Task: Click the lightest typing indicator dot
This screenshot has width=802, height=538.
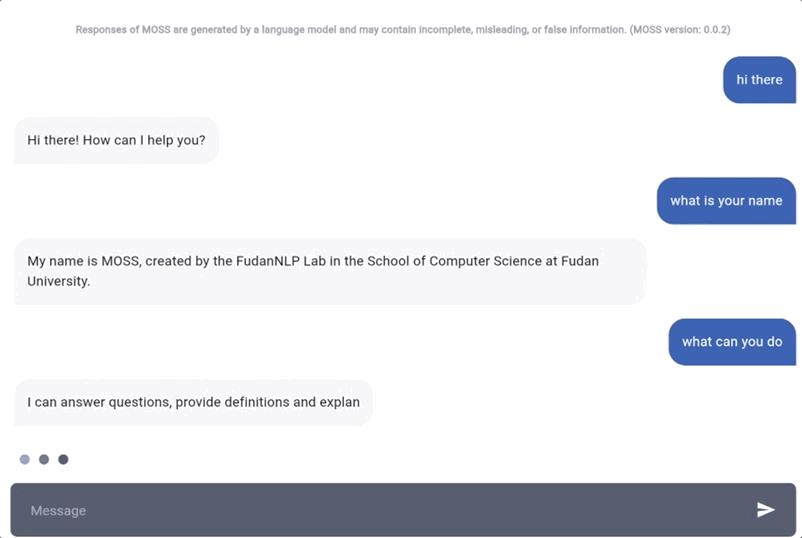Action: click(25, 459)
